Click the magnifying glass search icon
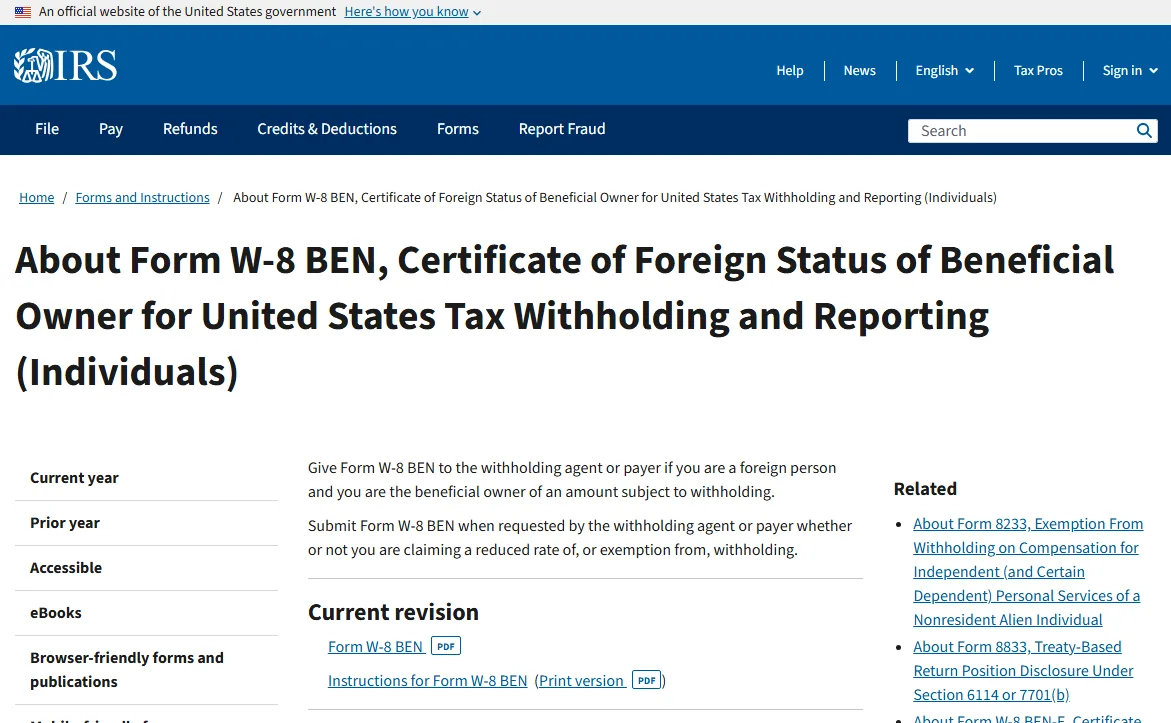 click(x=1143, y=131)
